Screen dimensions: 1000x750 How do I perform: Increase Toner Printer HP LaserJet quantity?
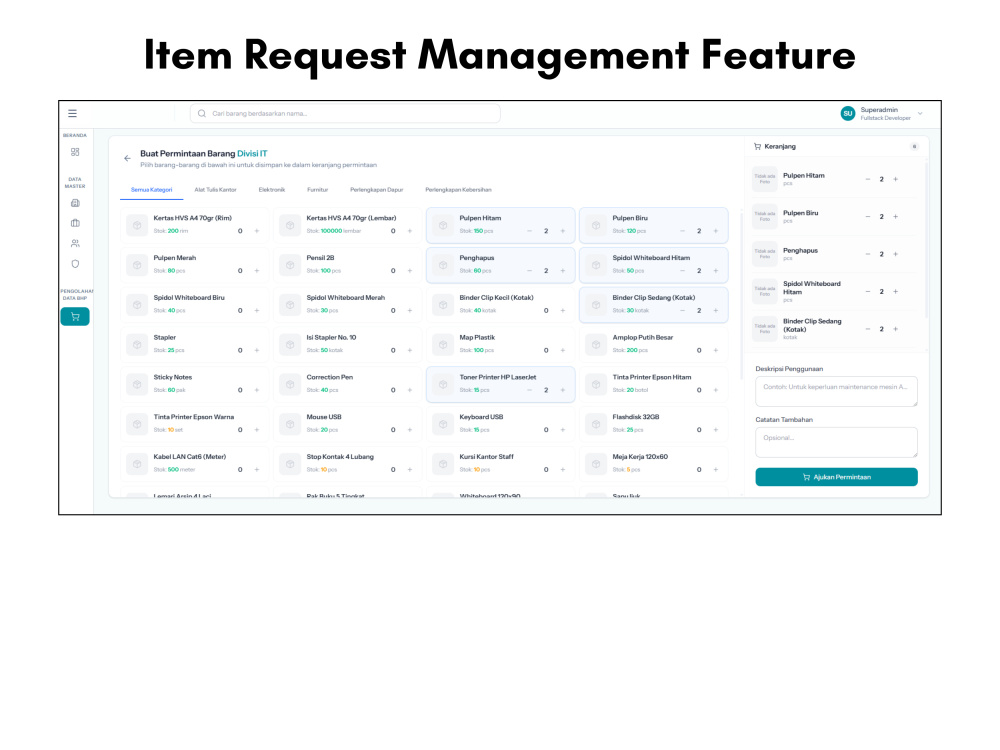coord(562,390)
